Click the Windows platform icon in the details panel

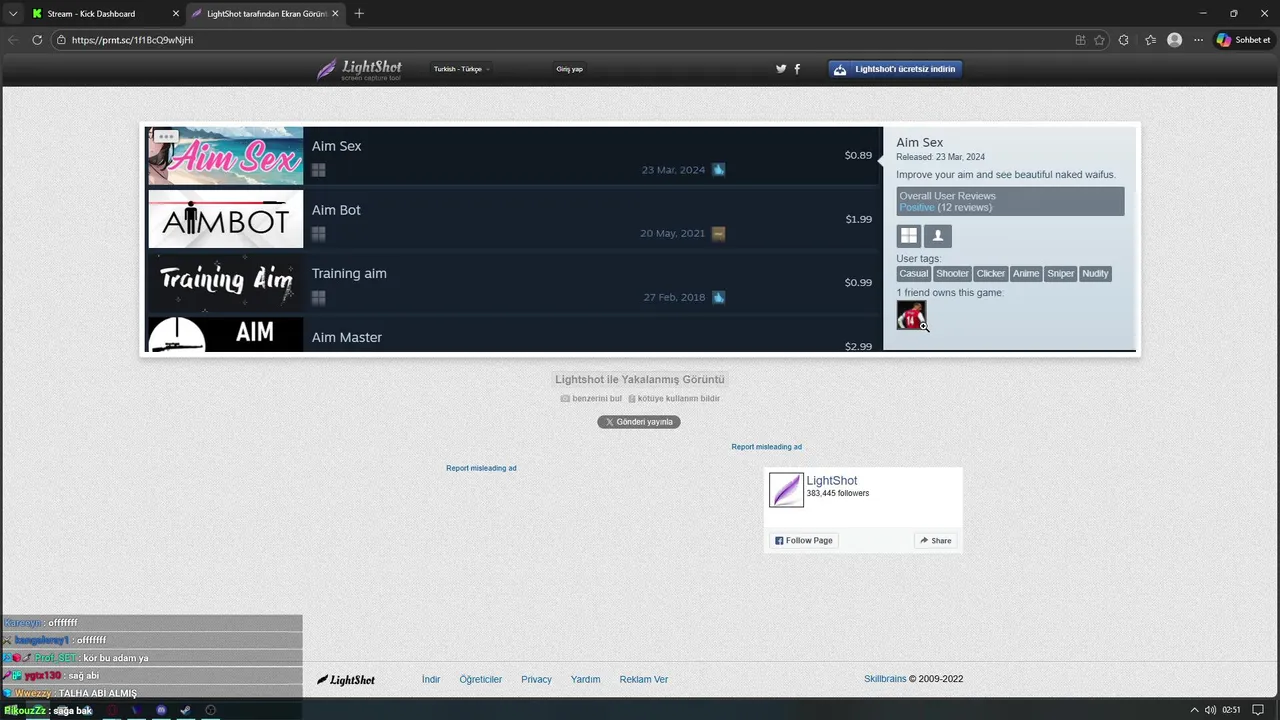(908, 236)
